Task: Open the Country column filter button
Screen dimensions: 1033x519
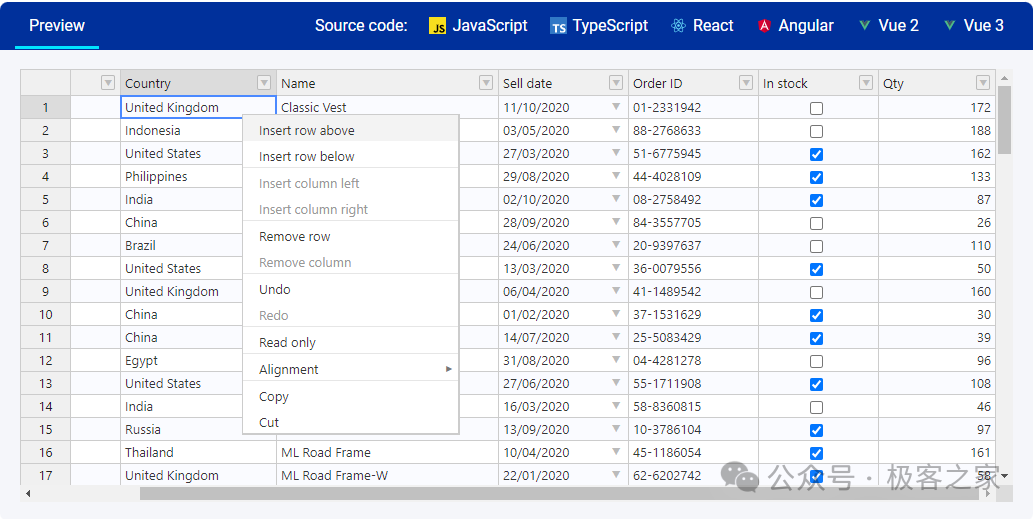Action: tap(264, 83)
